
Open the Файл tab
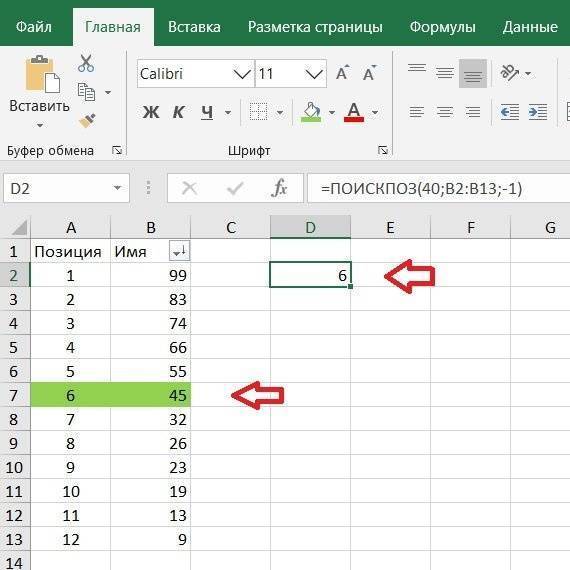(34, 27)
